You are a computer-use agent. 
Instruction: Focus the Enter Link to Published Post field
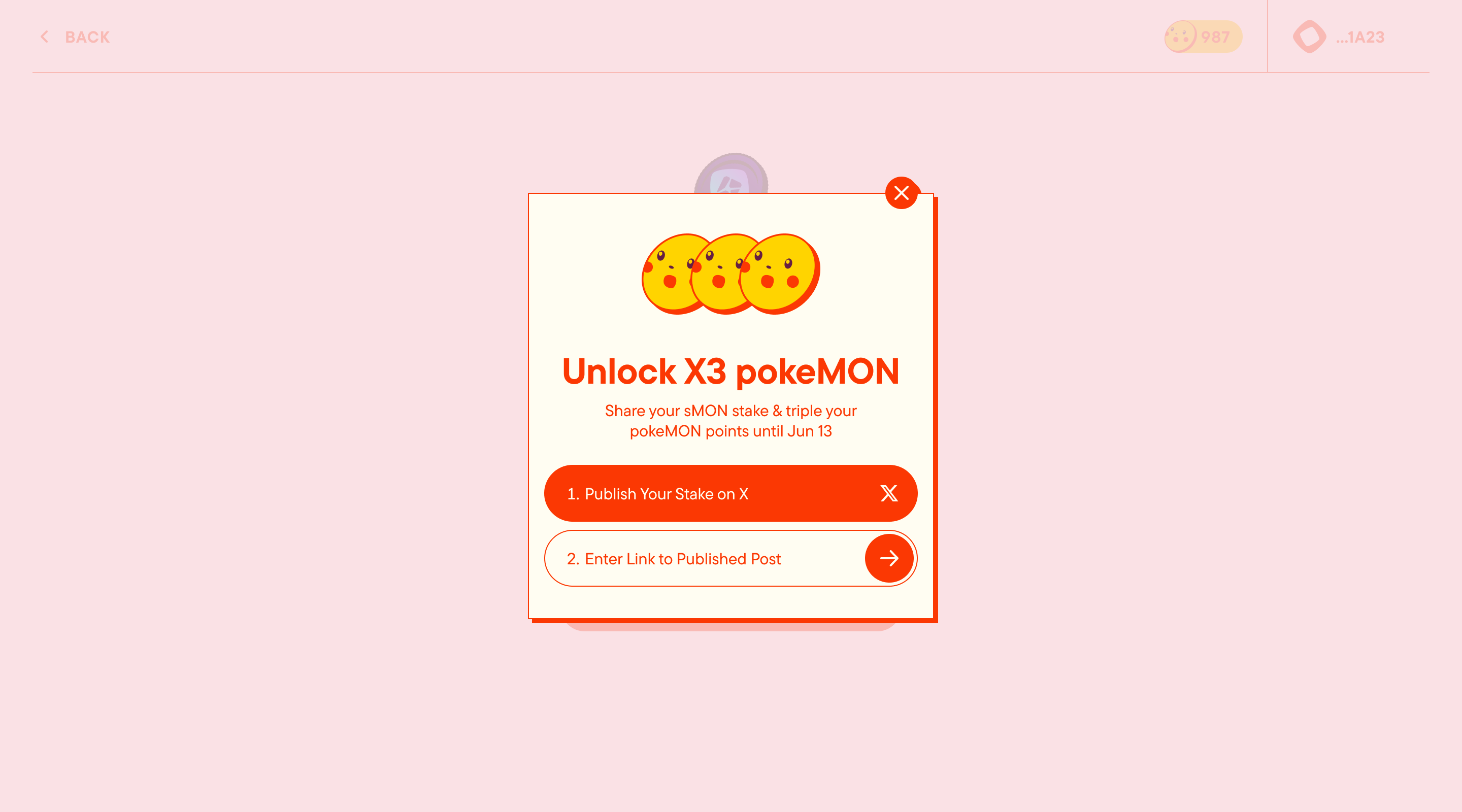tap(704, 558)
